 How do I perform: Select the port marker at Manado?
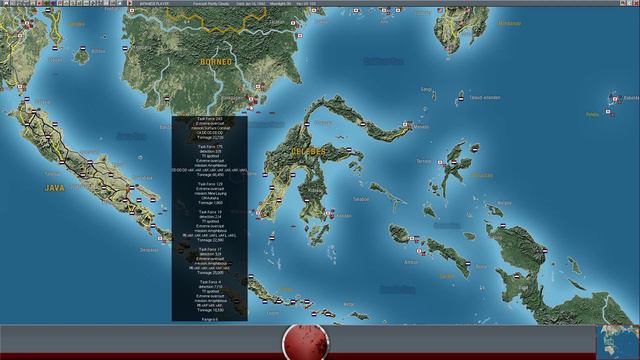[406, 124]
